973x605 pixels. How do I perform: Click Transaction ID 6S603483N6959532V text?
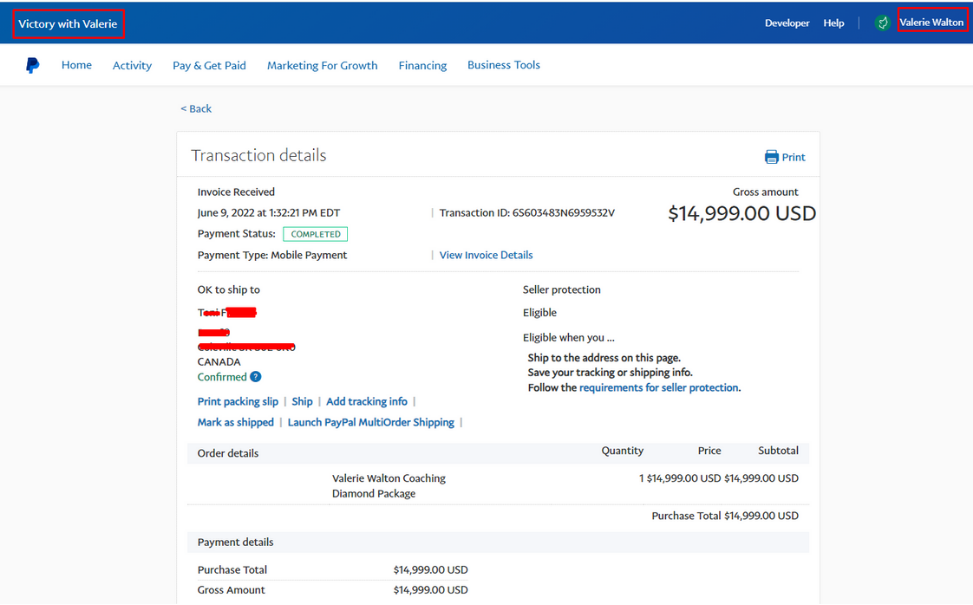click(527, 213)
